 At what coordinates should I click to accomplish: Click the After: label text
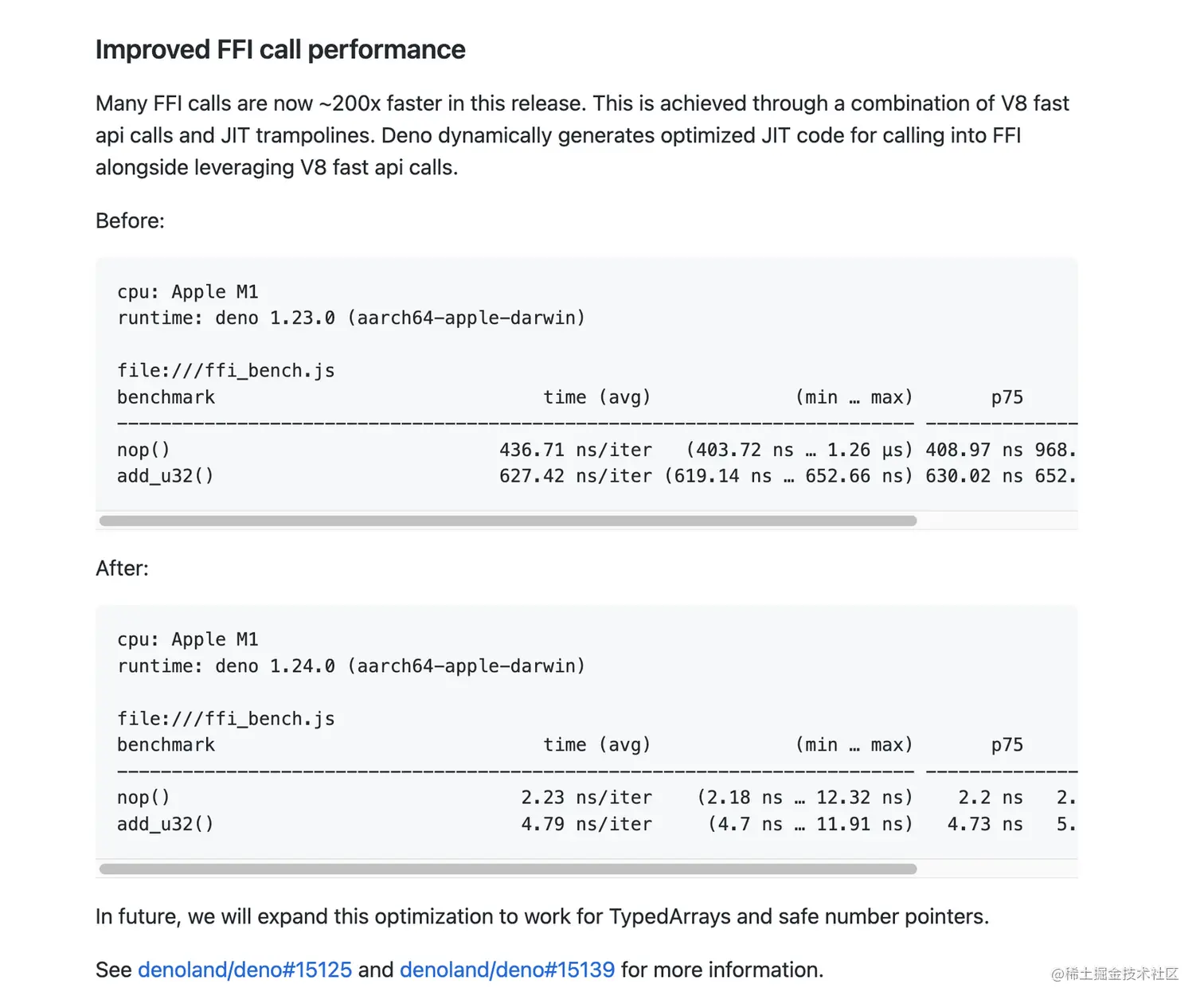pos(122,568)
